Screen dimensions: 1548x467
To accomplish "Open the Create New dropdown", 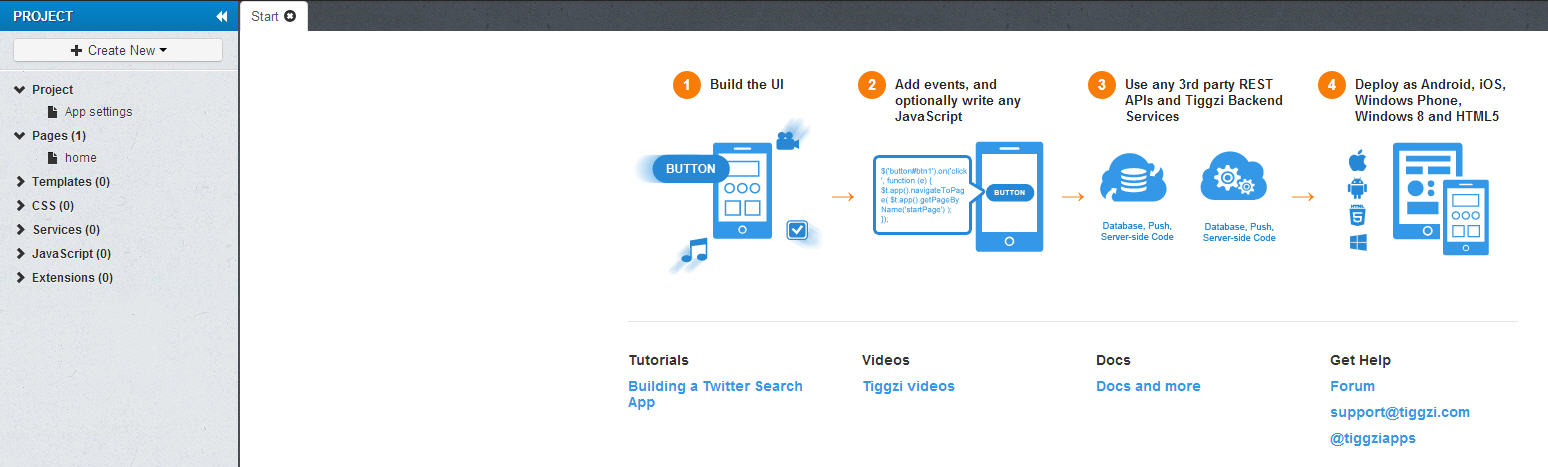I will point(118,50).
